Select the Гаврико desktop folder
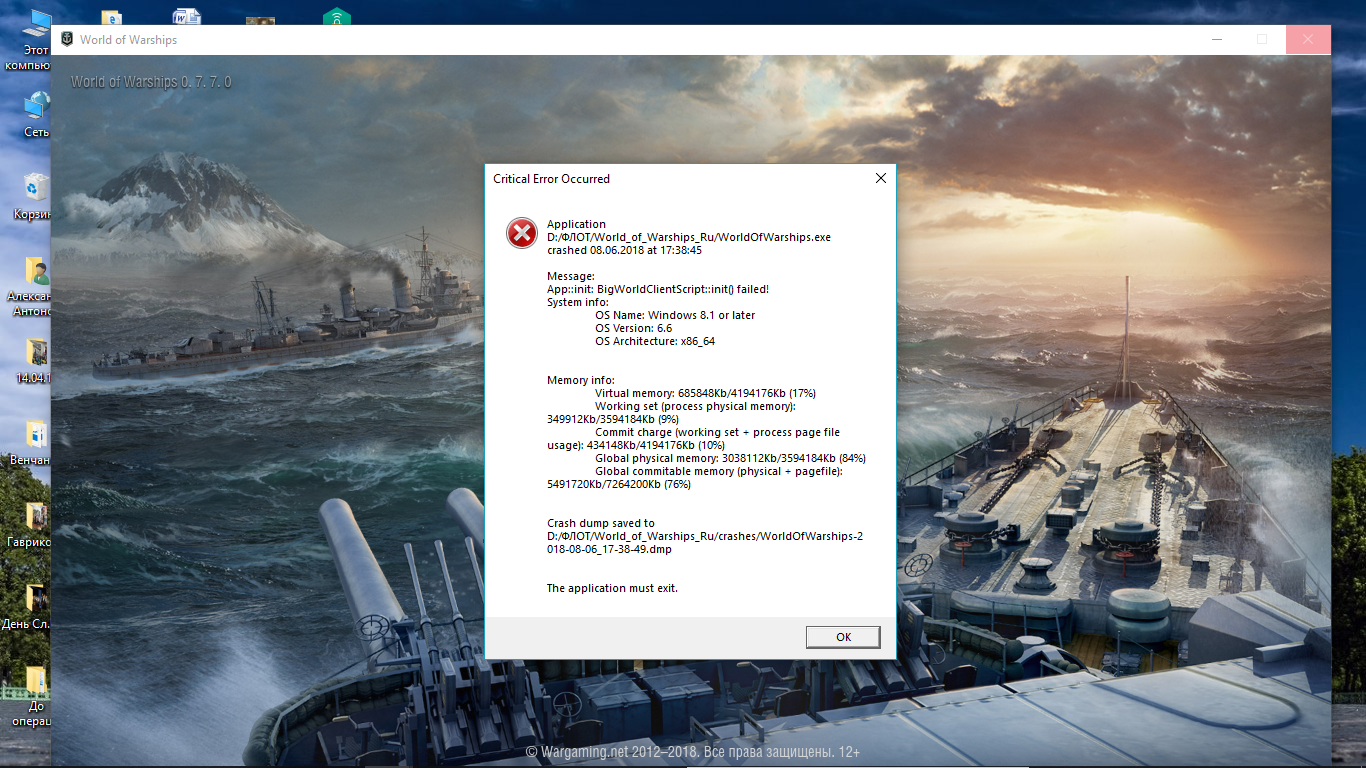 30,523
